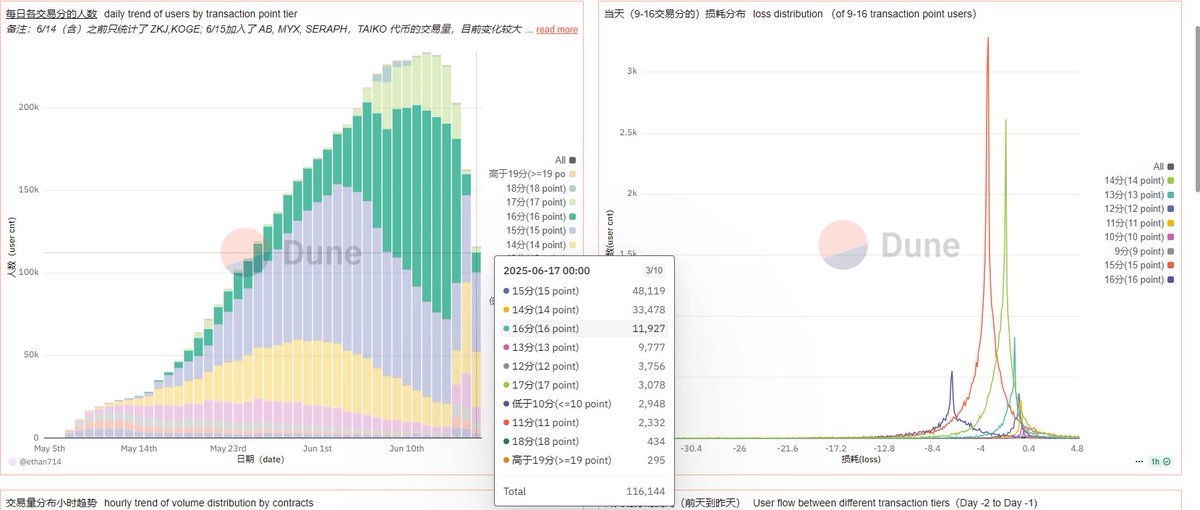Open the three-dots menu under loss distribution chart
Viewport: 1200px width, 510px height.
coord(1141,462)
